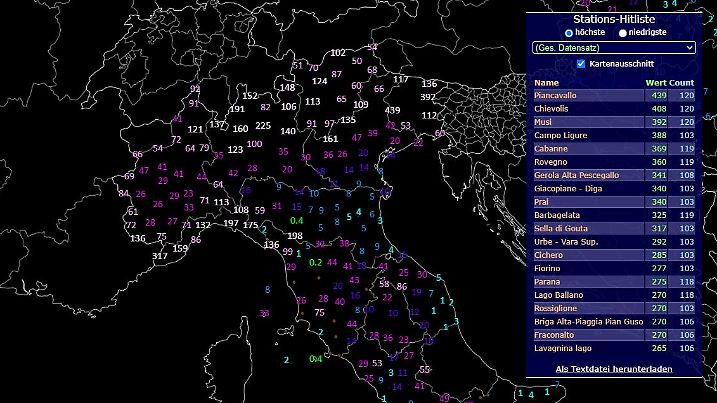
Task: Select the Giacopiane - Diga row
Action: pyautogui.click(x=614, y=188)
